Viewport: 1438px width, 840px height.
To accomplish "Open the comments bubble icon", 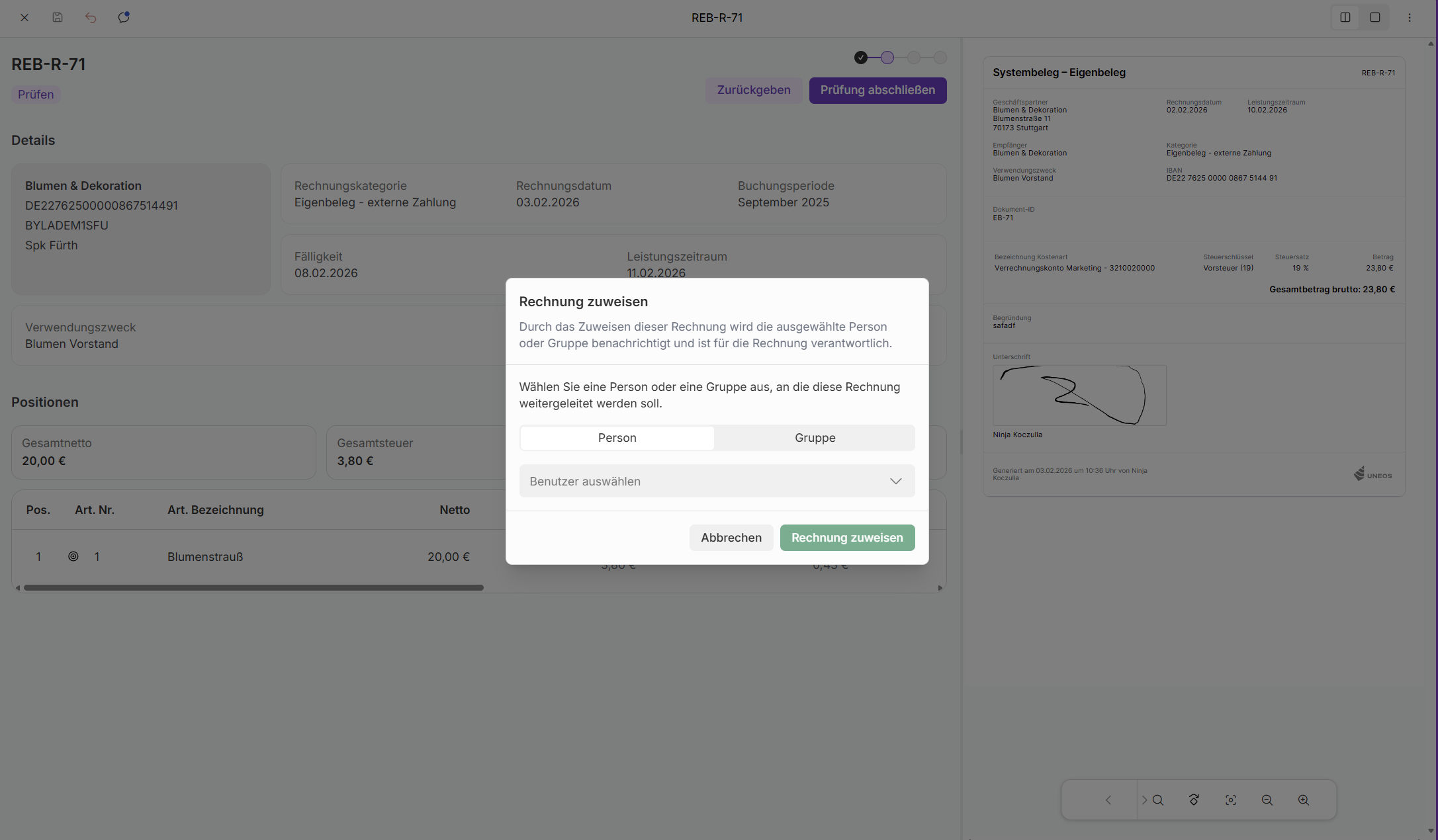I will (x=124, y=18).
